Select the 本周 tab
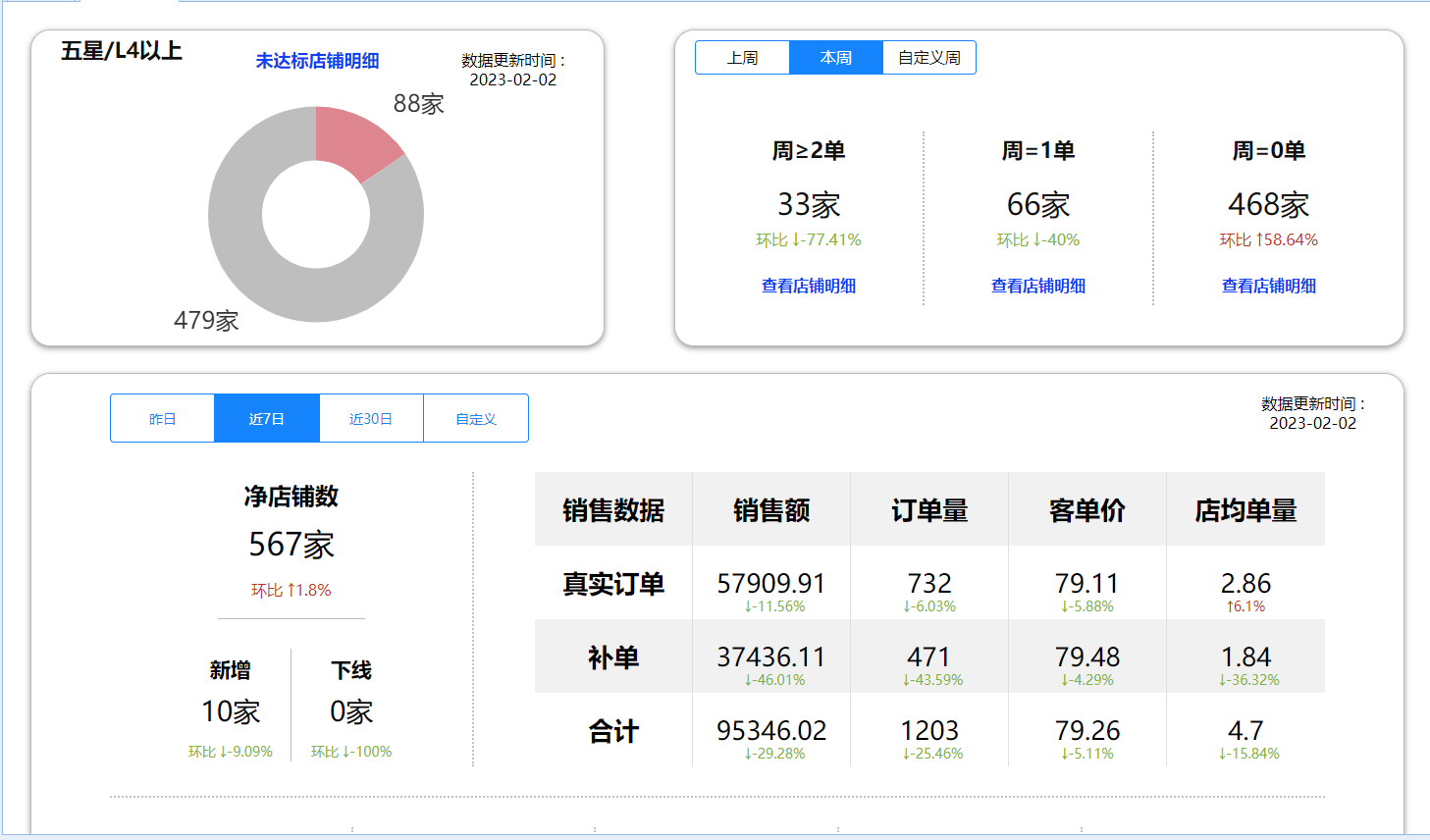 (x=836, y=58)
